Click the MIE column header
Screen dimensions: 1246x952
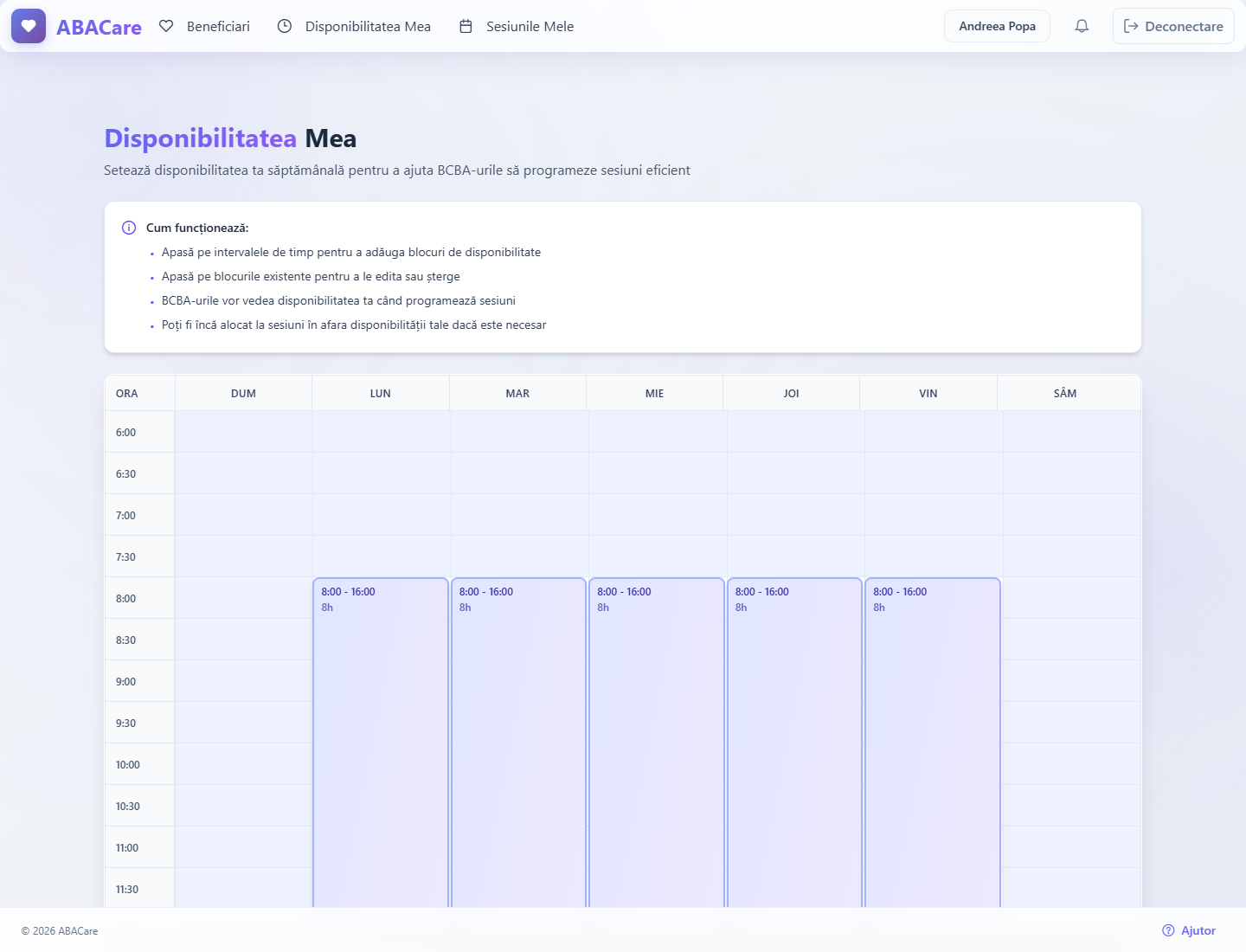(x=655, y=393)
